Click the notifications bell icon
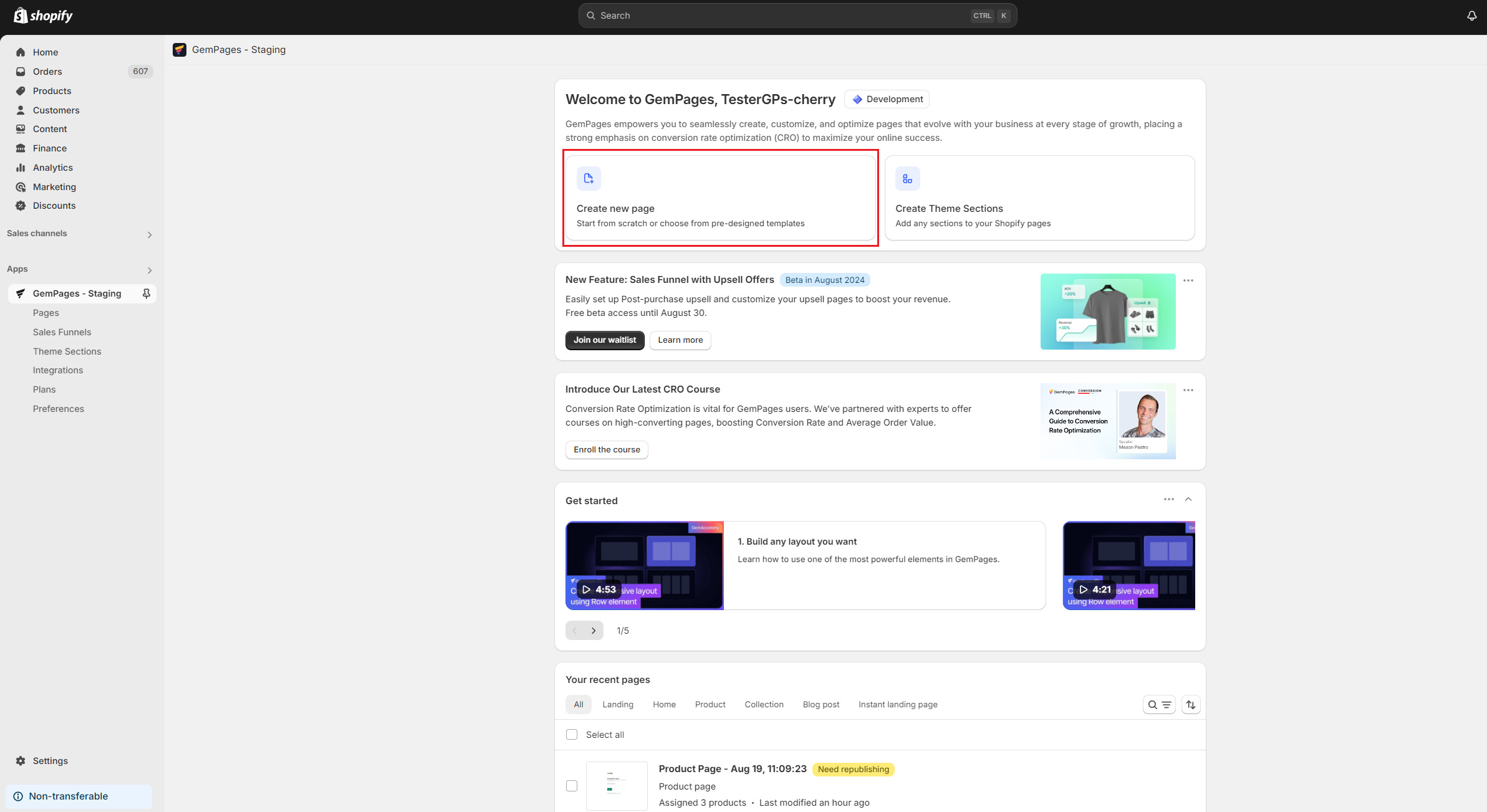 tap(1471, 16)
